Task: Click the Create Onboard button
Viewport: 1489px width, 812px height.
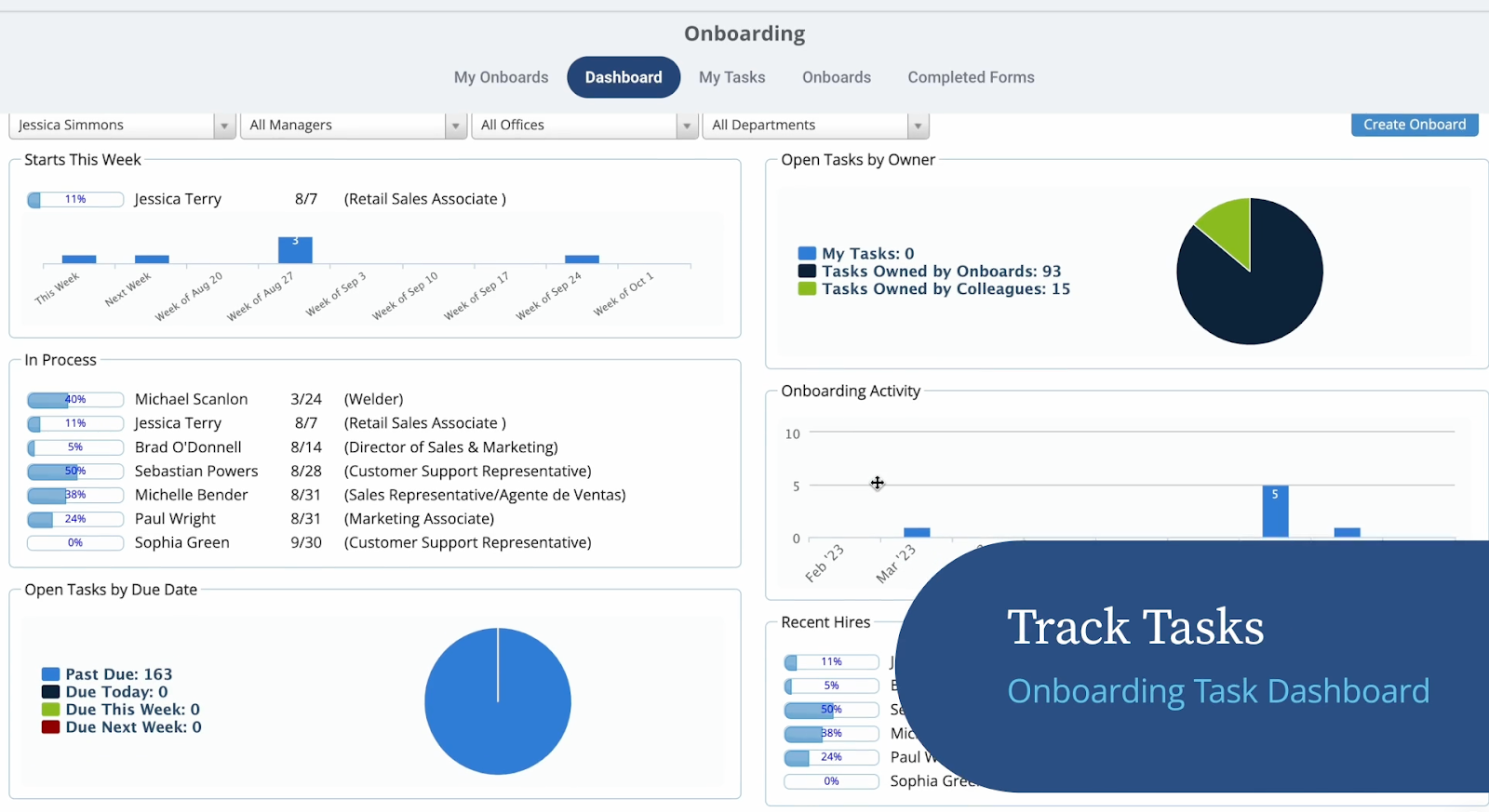Action: (x=1415, y=125)
